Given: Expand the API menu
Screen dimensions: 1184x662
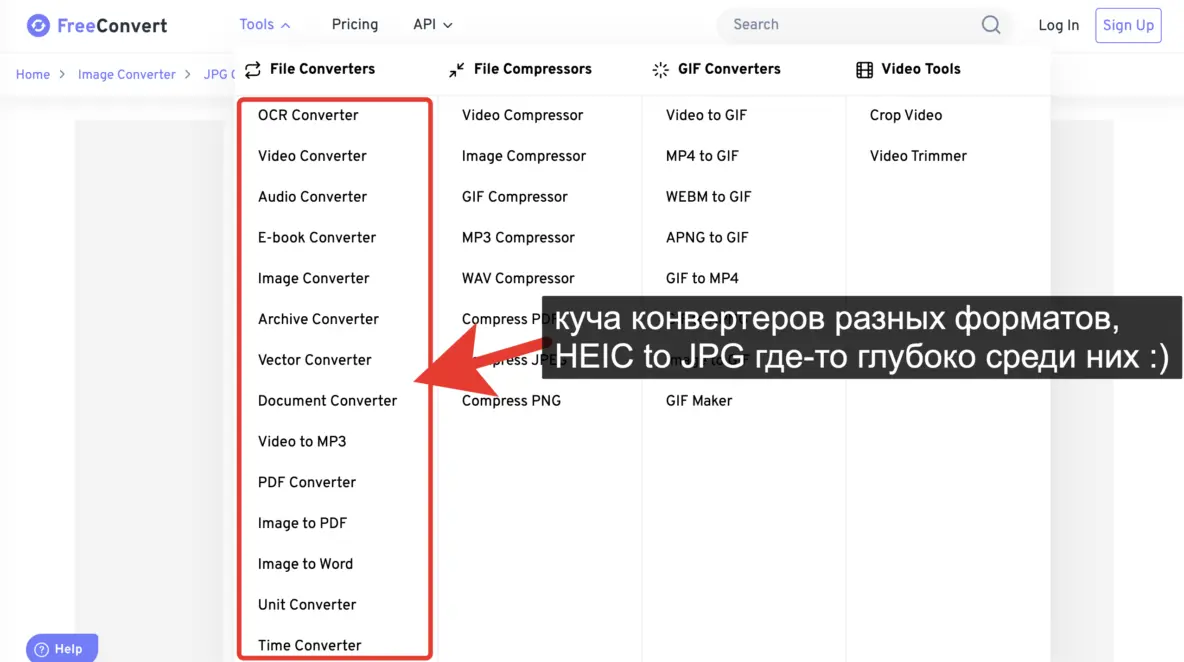Looking at the screenshot, I should 432,24.
